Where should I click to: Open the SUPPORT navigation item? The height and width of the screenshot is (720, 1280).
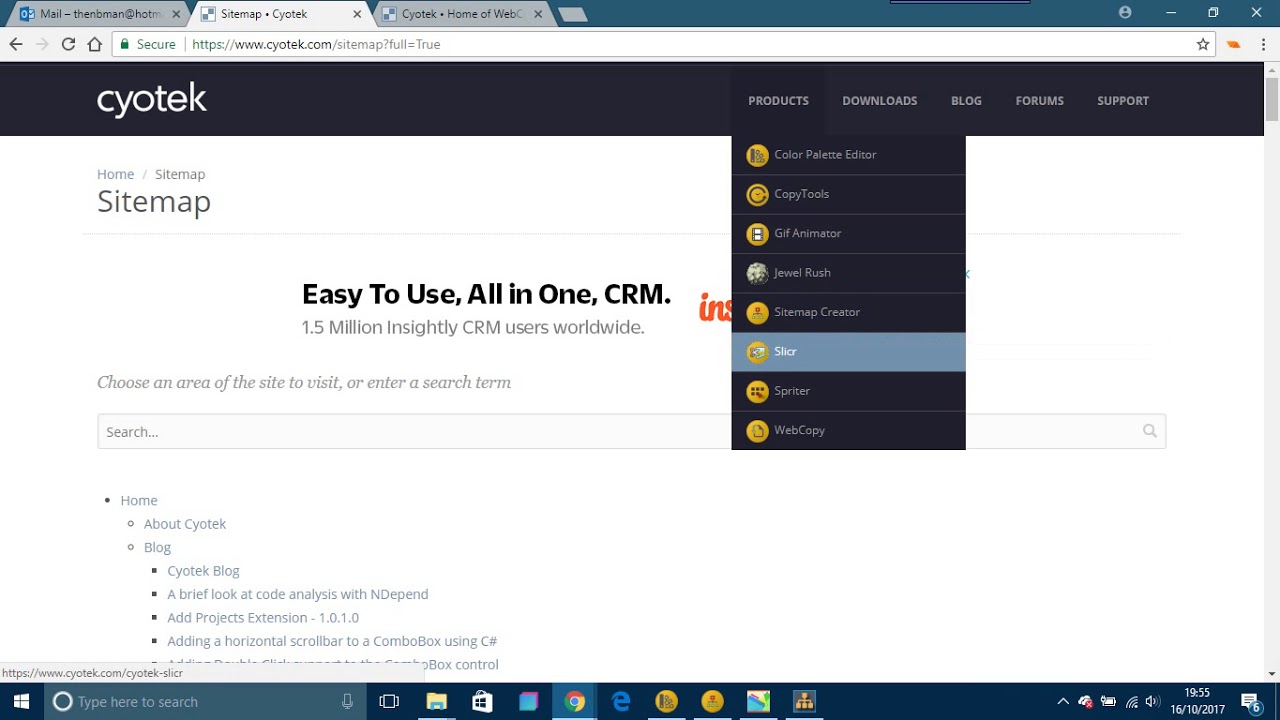[1122, 100]
